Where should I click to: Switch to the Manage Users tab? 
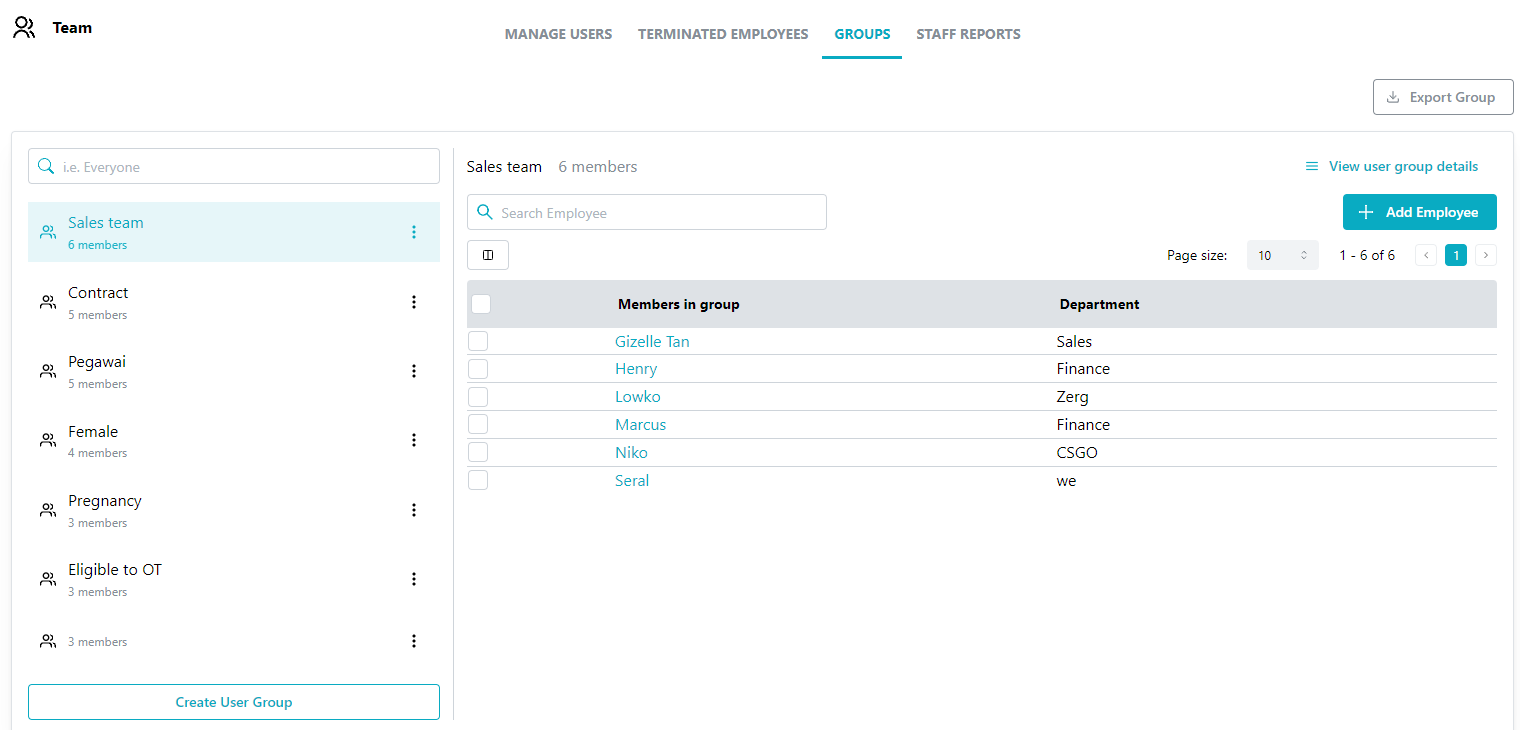(x=558, y=34)
